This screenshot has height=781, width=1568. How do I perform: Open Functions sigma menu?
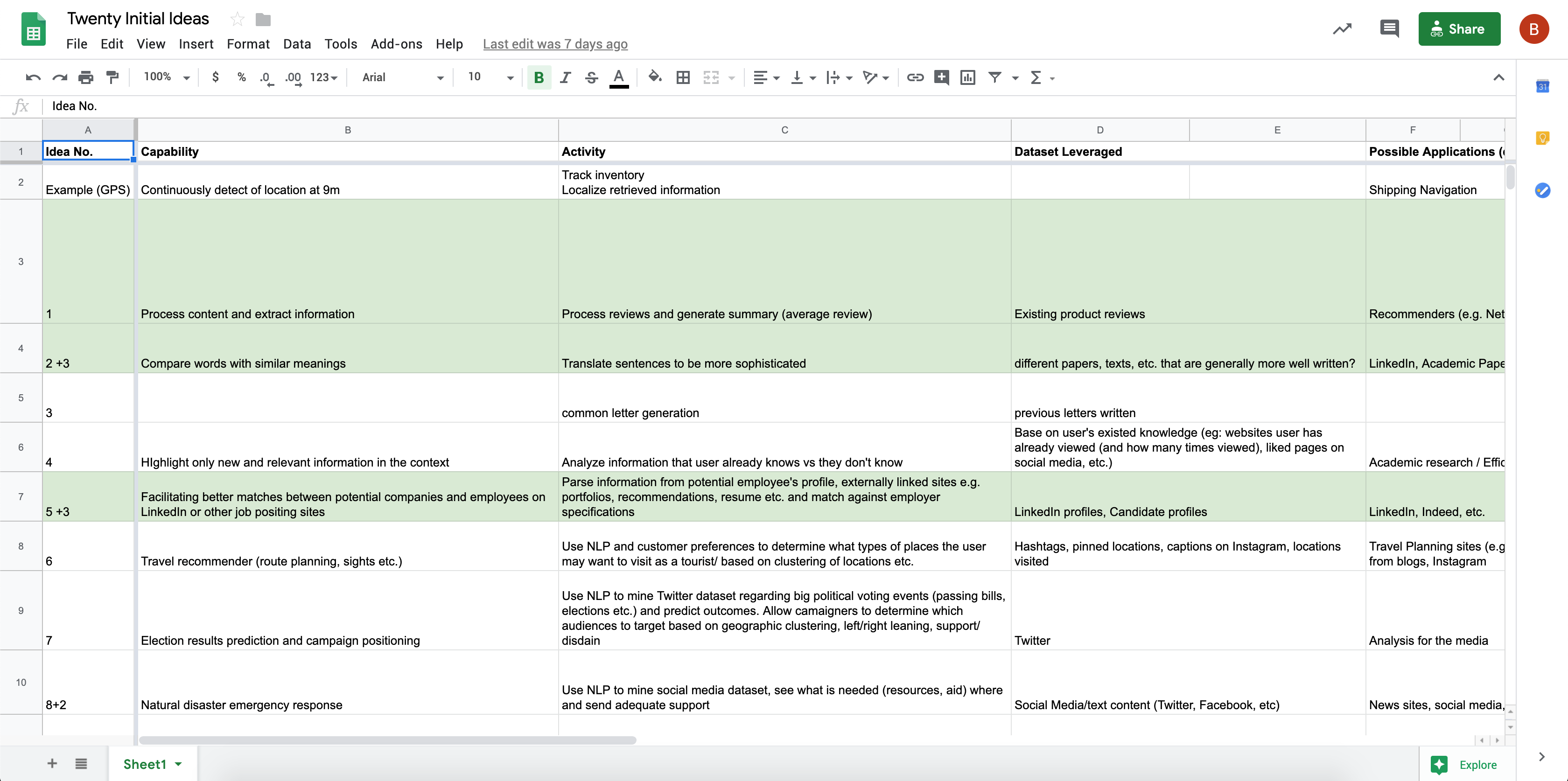tap(1036, 77)
